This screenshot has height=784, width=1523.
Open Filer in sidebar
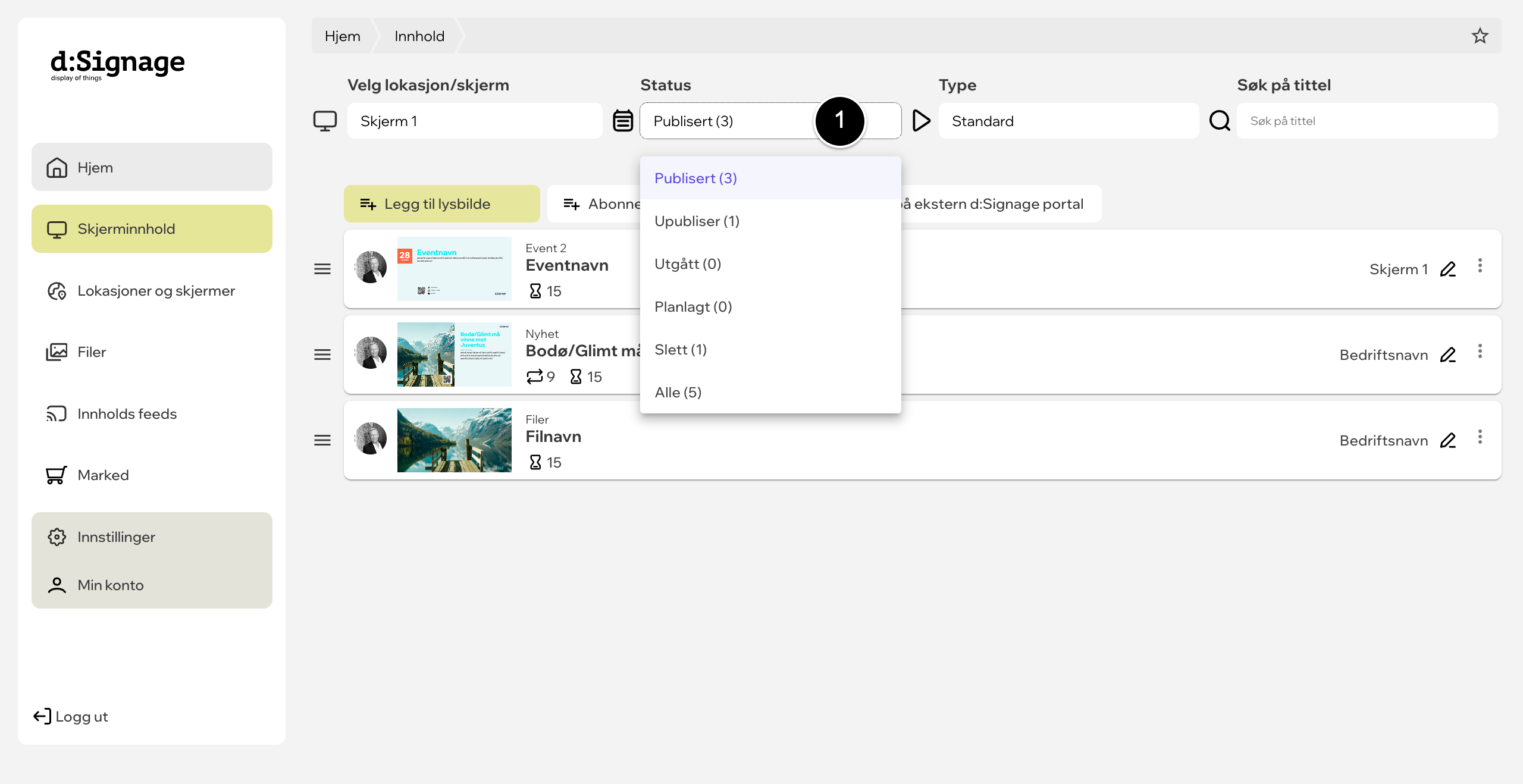152,352
